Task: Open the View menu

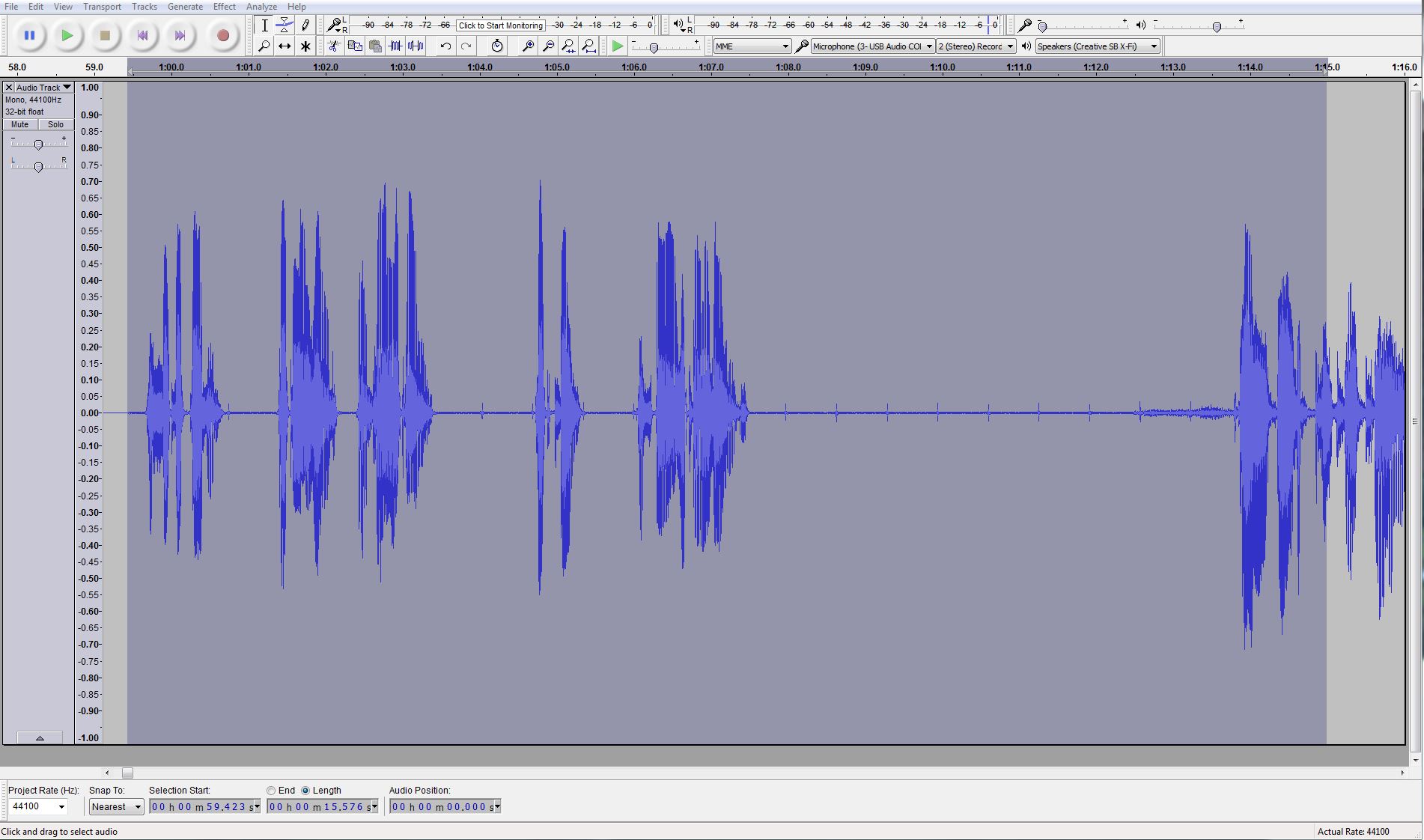Action: point(64,7)
